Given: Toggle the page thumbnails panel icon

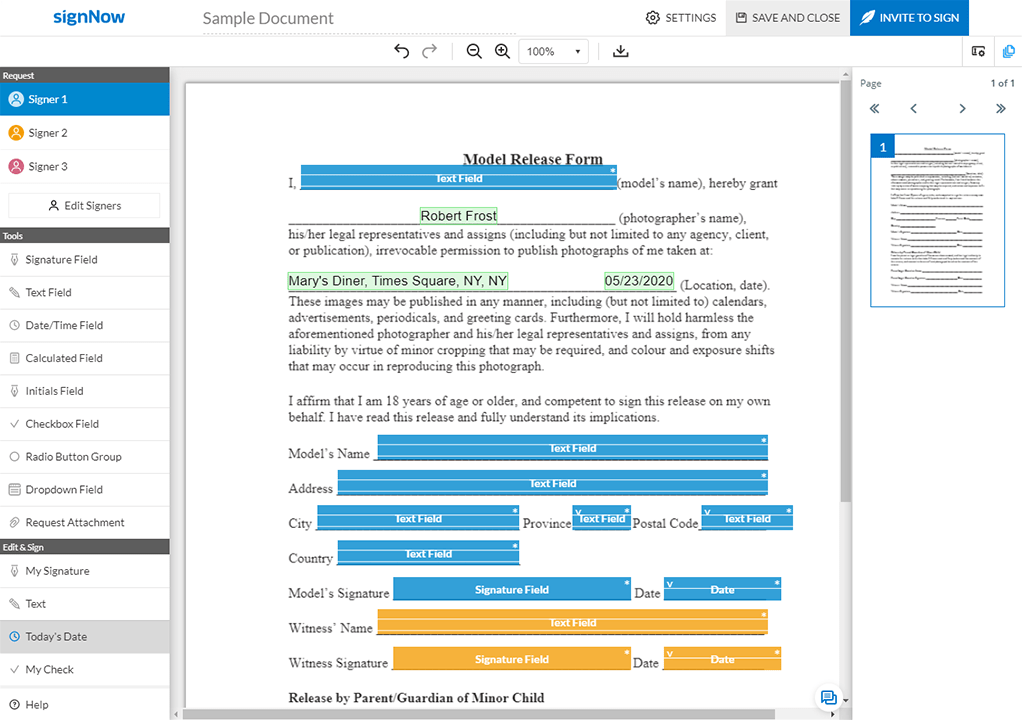Looking at the screenshot, I should (1008, 51).
